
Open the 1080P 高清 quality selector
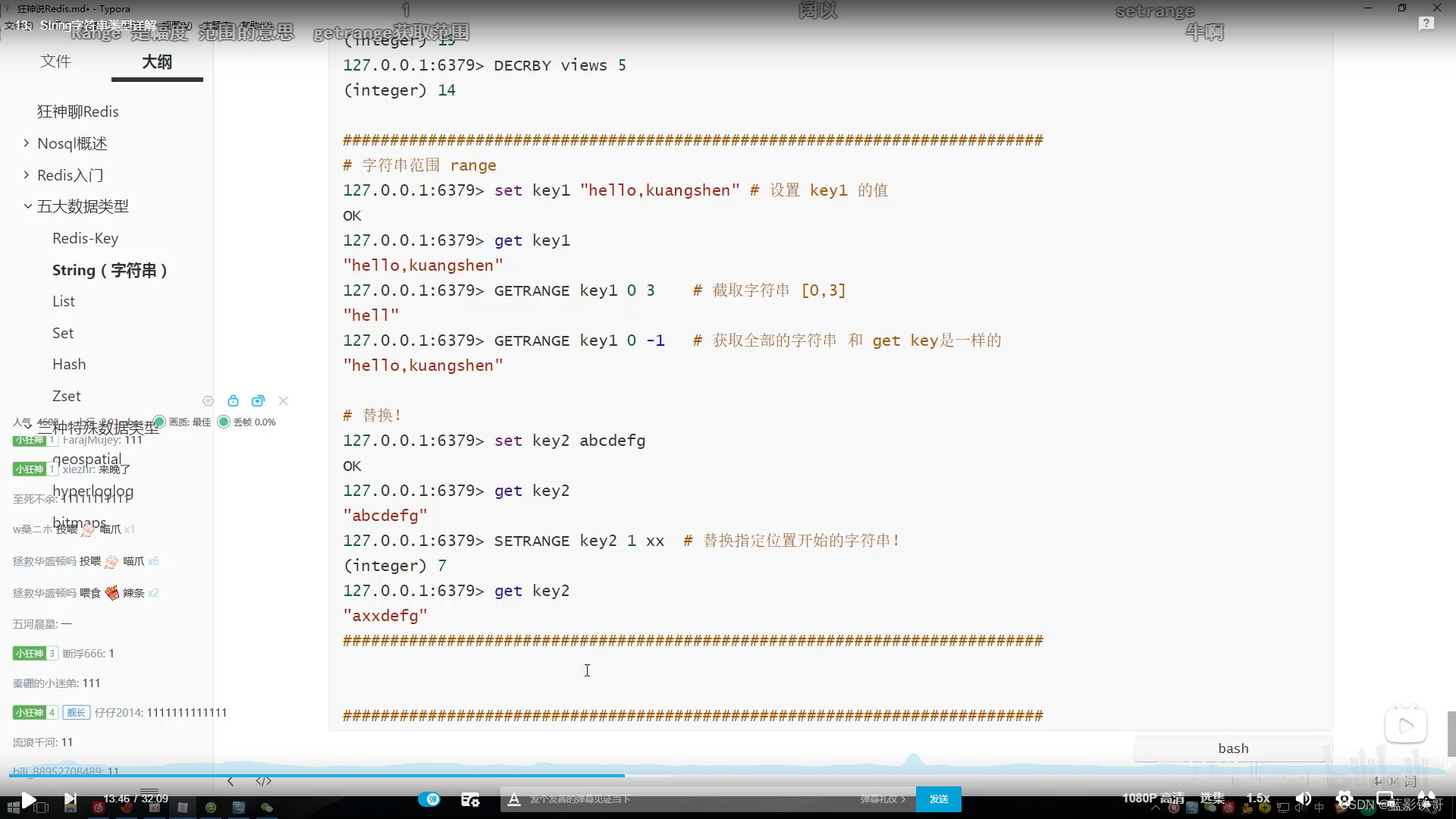(x=1153, y=799)
